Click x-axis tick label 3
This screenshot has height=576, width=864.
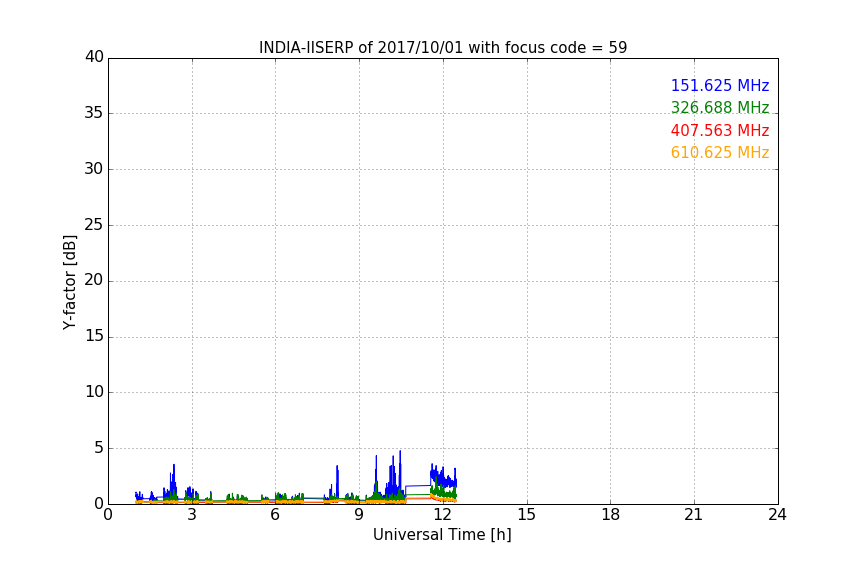pyautogui.click(x=192, y=515)
